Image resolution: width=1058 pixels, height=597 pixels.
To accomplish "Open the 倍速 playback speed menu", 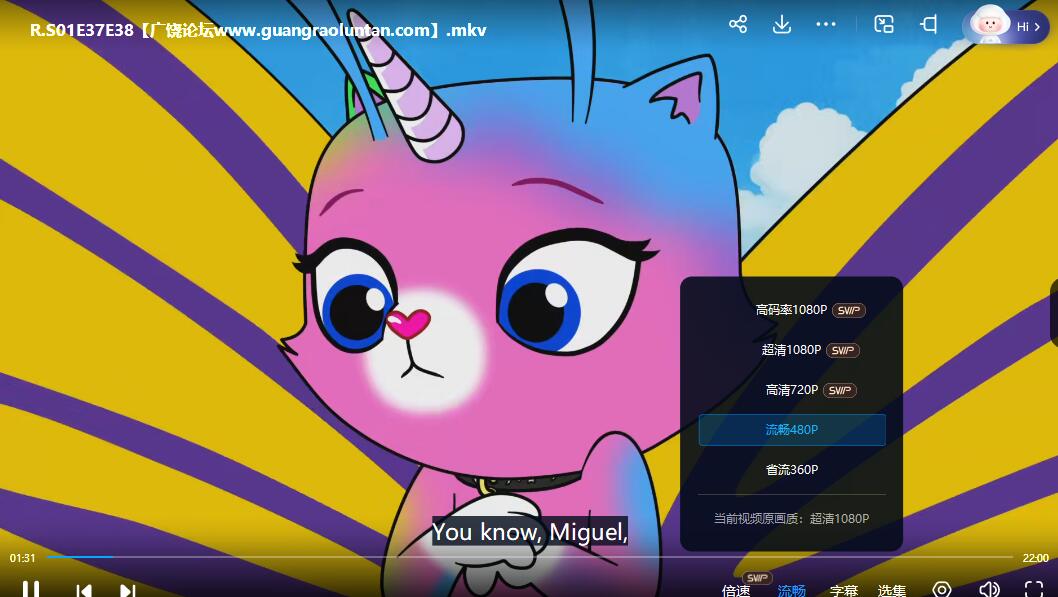I will click(x=735, y=590).
